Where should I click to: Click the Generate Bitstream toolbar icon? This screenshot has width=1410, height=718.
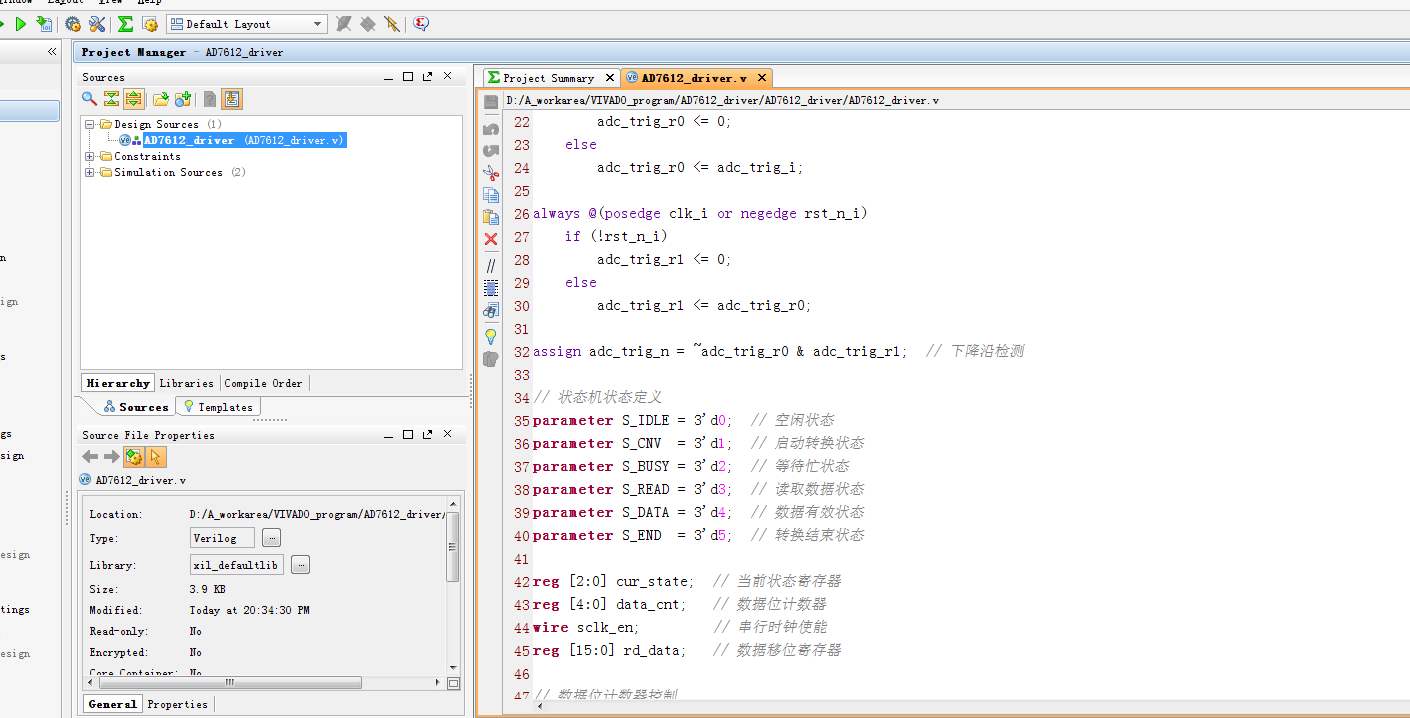click(44, 23)
